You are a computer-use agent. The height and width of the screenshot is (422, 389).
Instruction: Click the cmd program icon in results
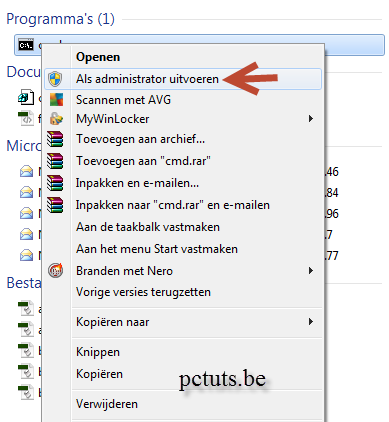click(x=26, y=45)
